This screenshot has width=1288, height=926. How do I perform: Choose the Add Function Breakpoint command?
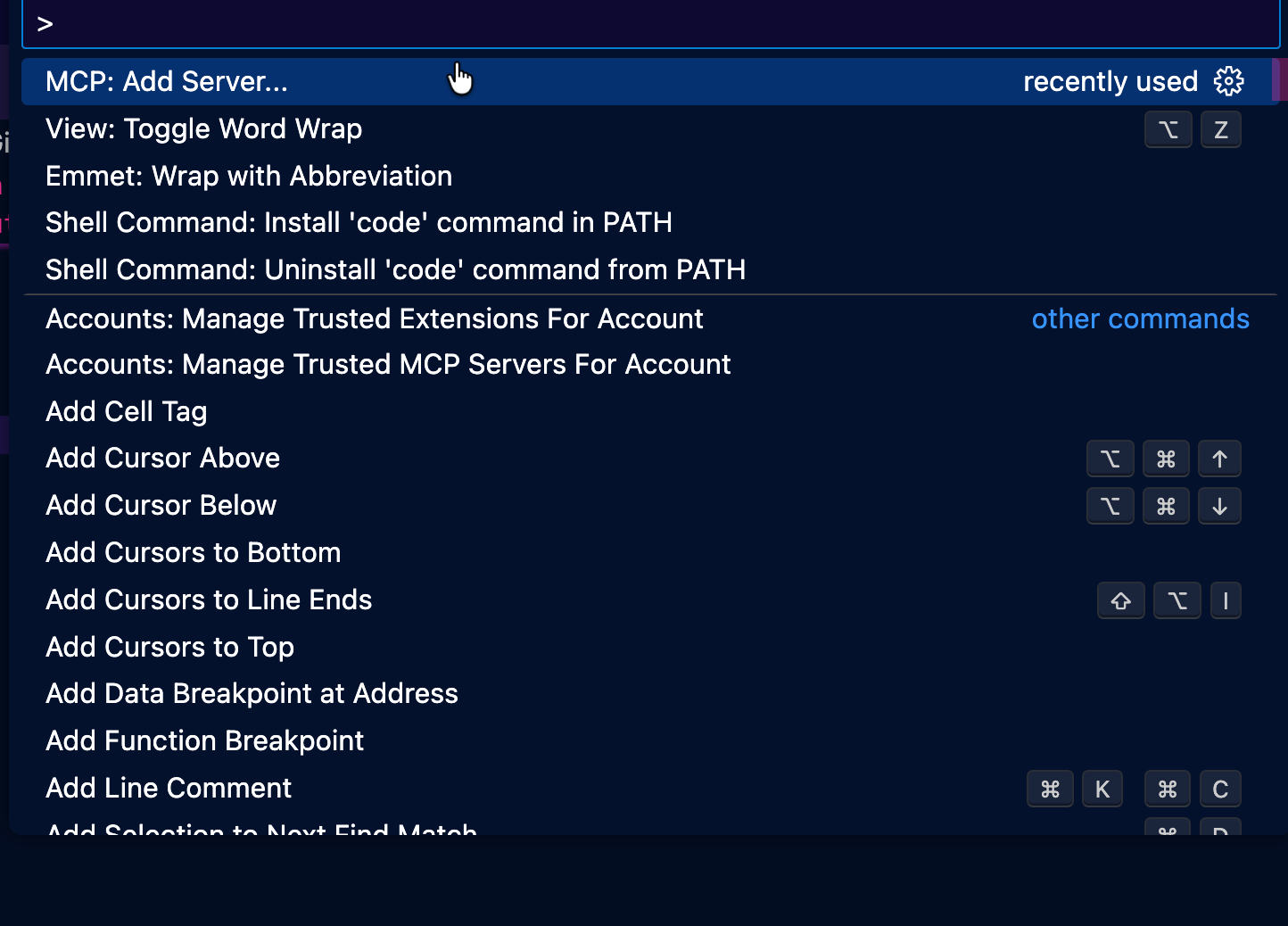(204, 741)
